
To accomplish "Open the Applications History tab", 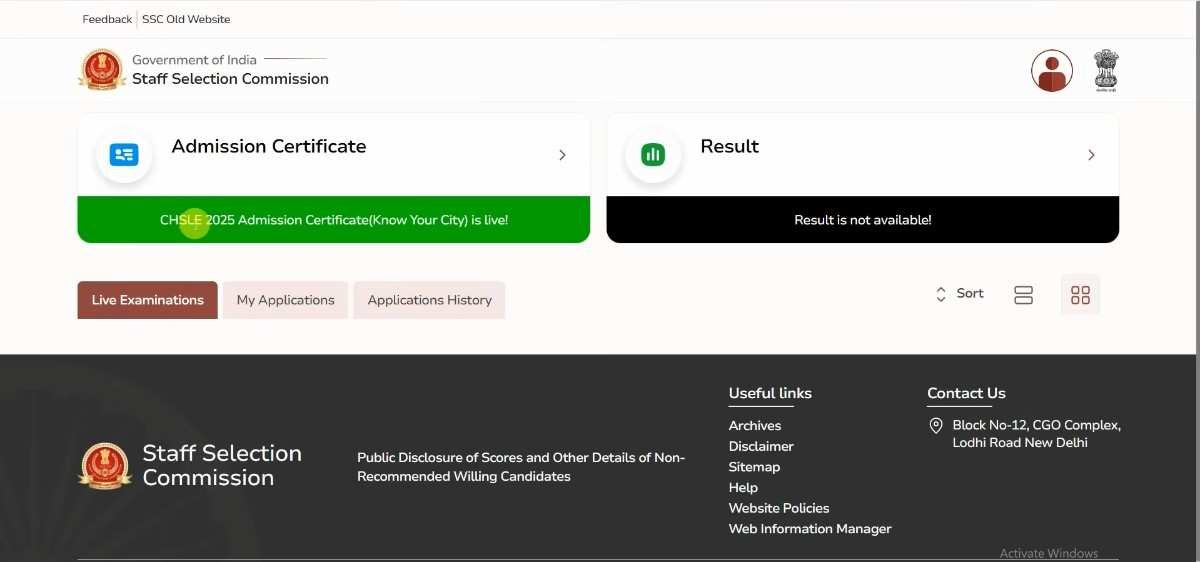I will [429, 300].
